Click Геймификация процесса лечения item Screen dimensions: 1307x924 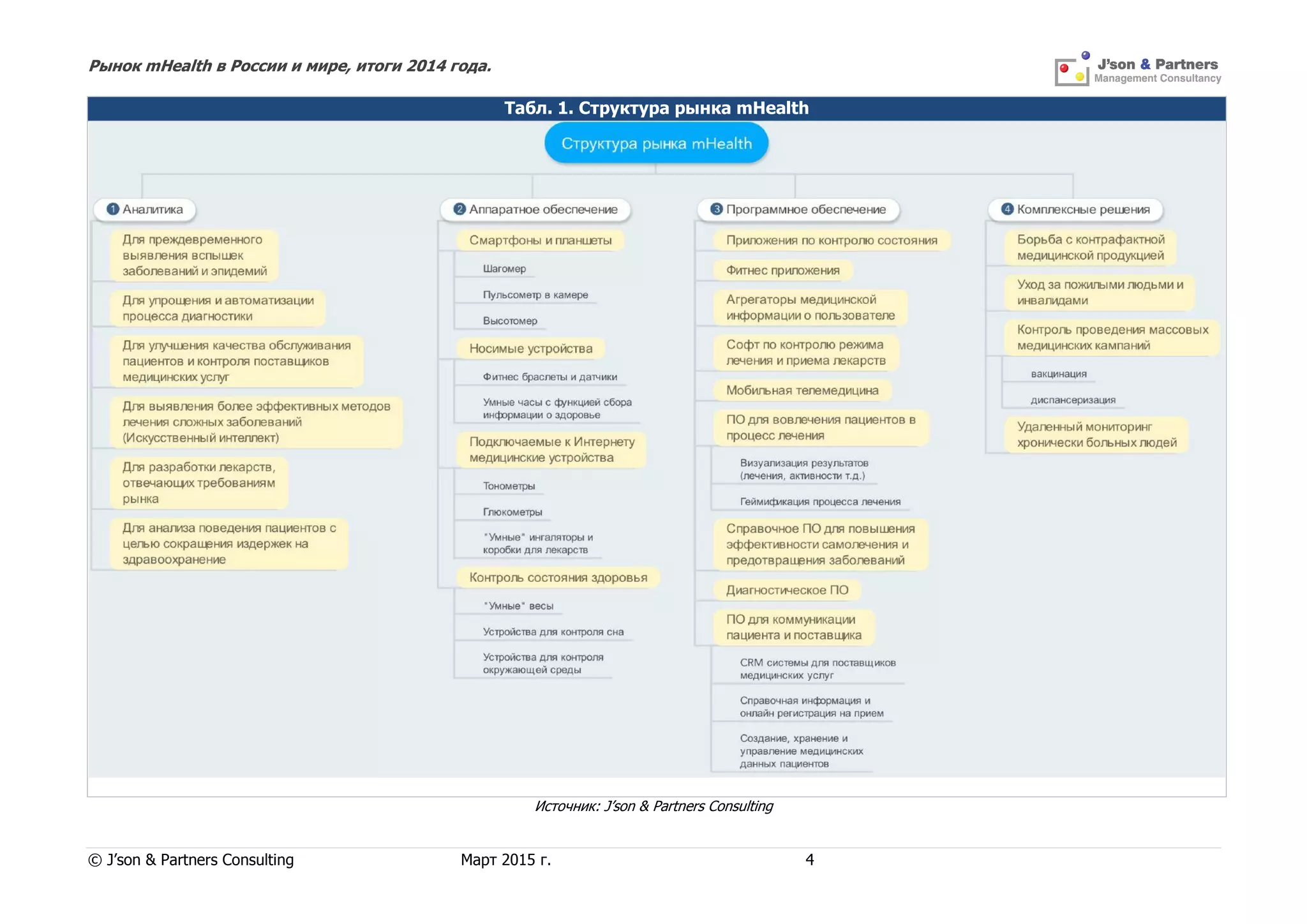tap(820, 502)
